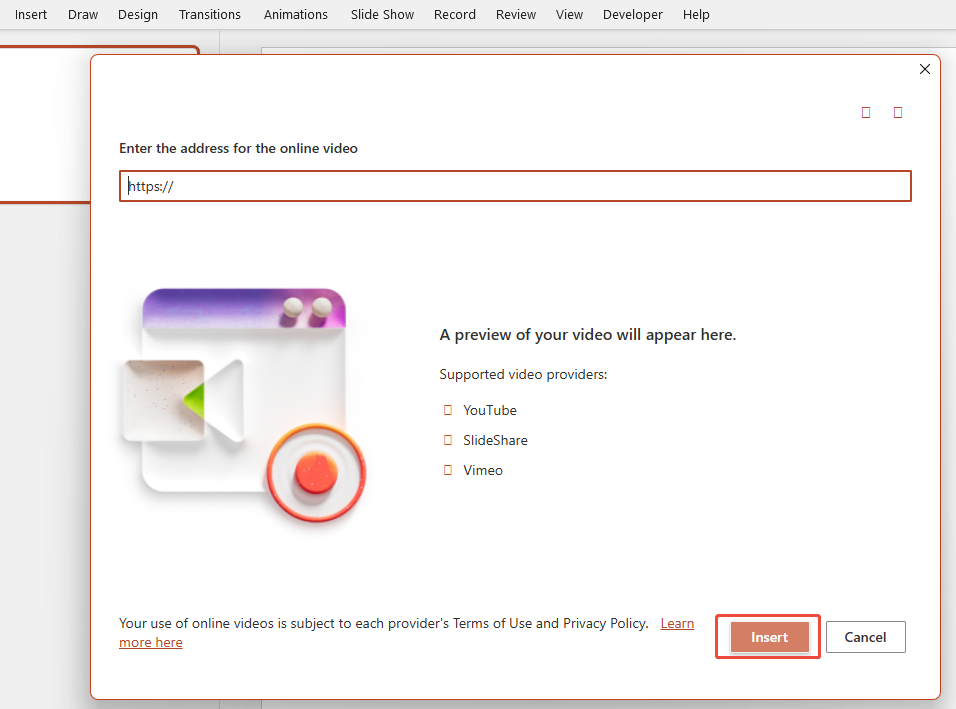Open the Draw ribbon tab
Screen dimensions: 956x709
83,14
